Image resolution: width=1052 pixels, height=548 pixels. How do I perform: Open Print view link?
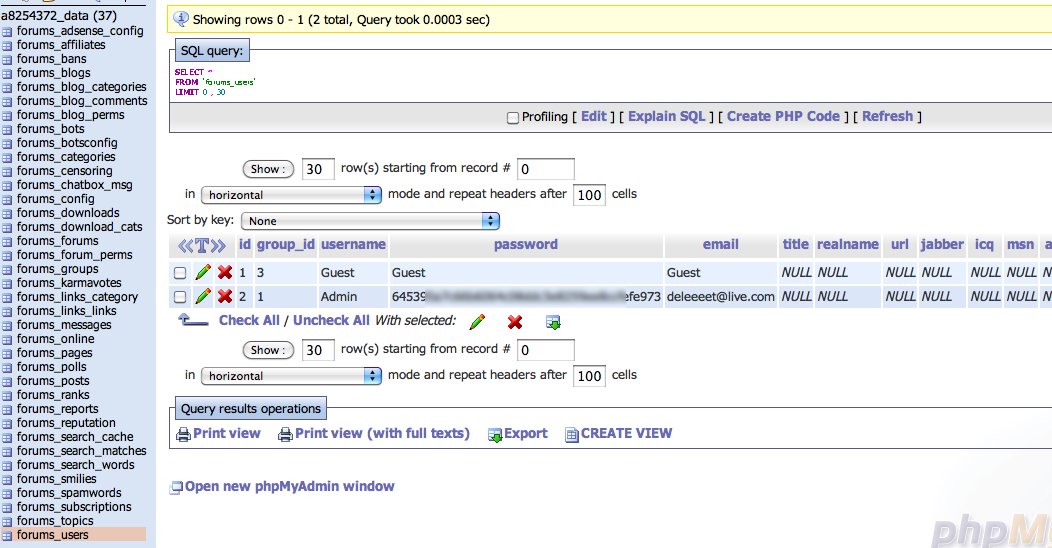coord(227,433)
